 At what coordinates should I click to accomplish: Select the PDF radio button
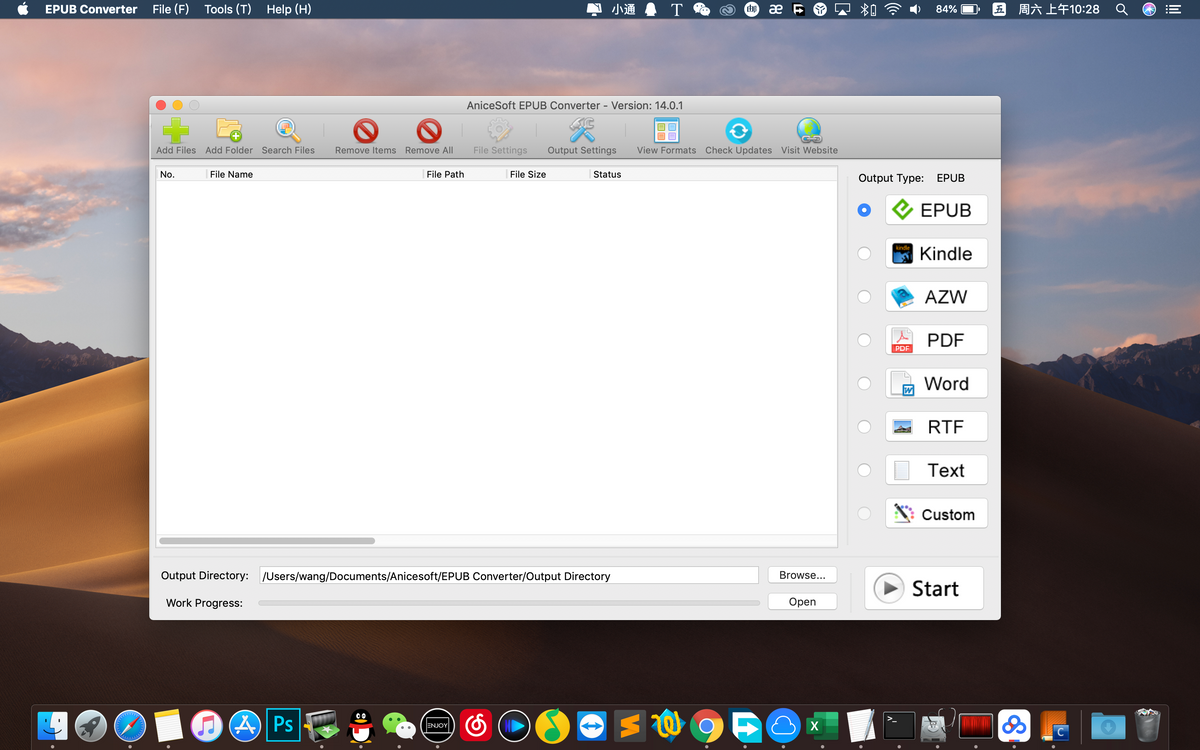coord(864,340)
